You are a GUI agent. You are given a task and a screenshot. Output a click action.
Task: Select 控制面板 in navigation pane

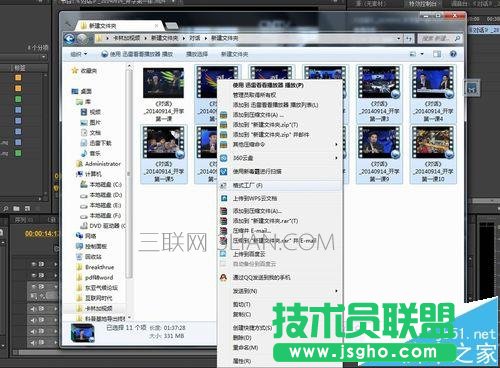pyautogui.click(x=92, y=246)
